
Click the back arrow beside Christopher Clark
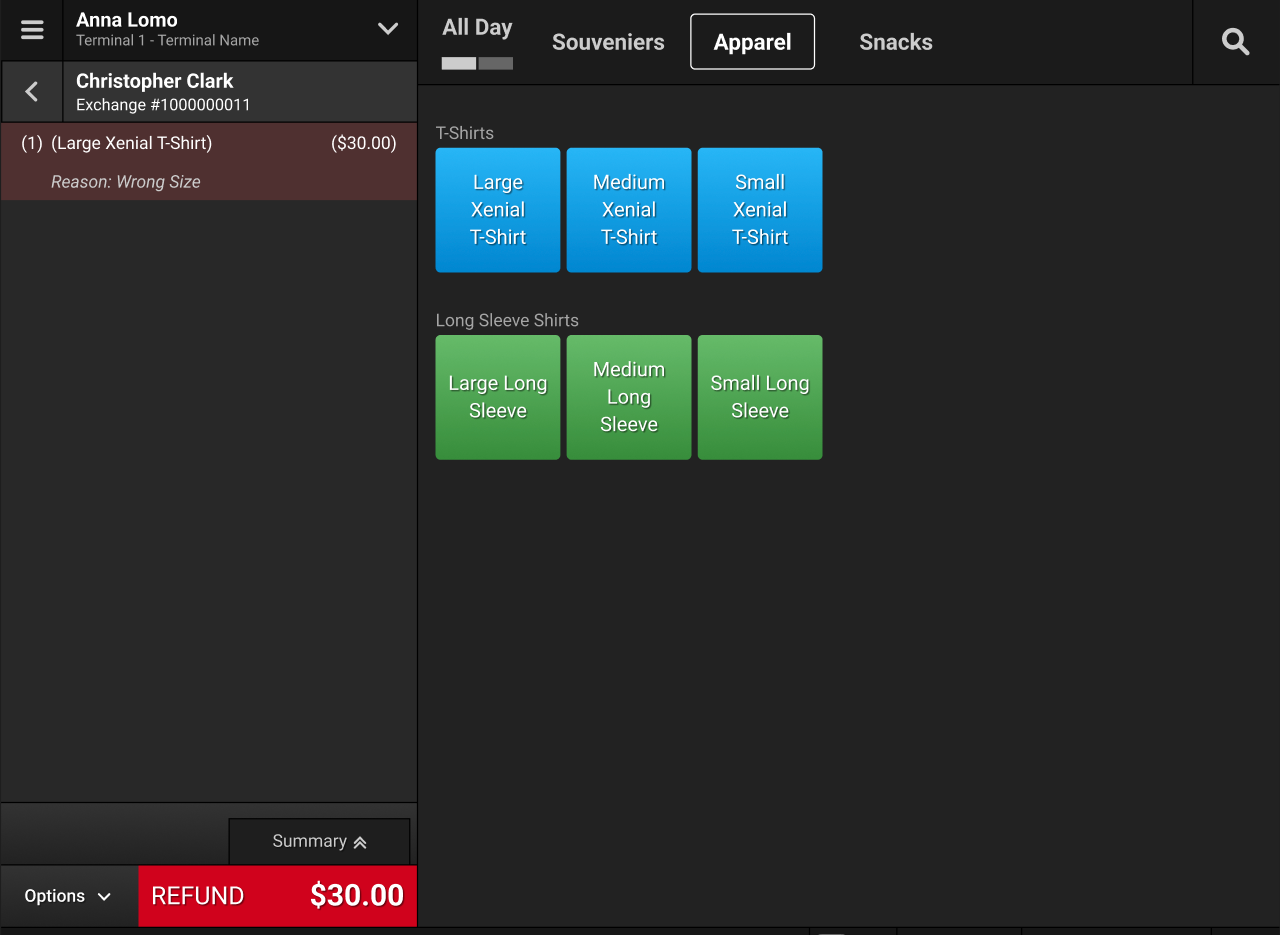click(x=32, y=92)
